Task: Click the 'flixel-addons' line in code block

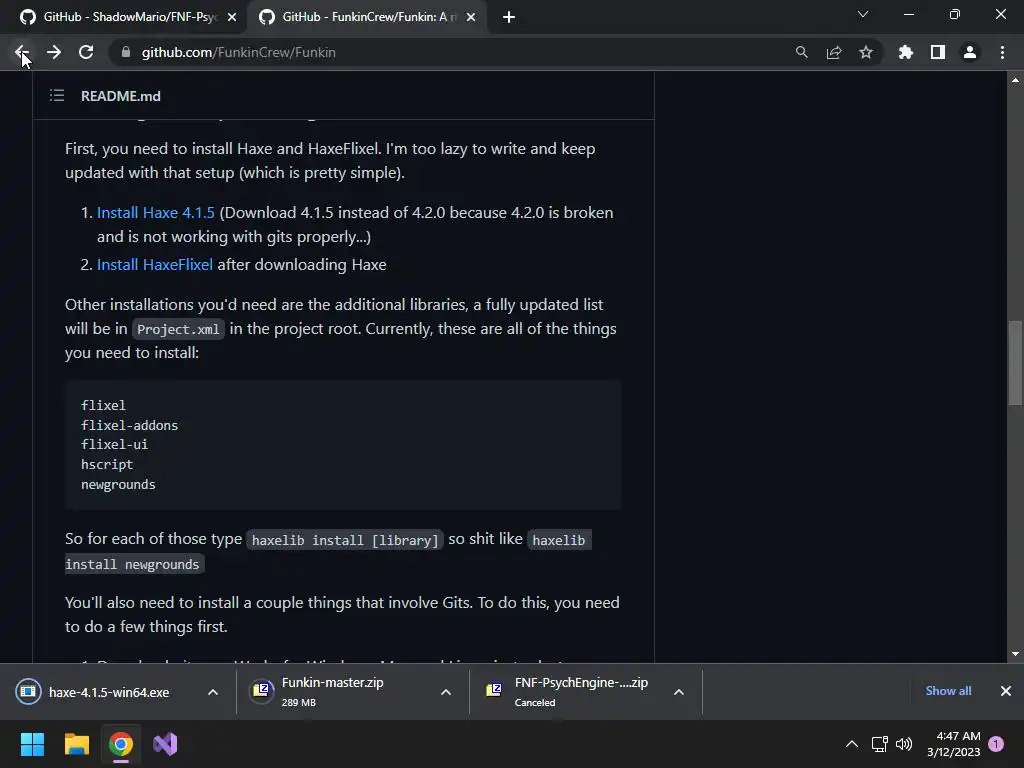Action: pyautogui.click(x=129, y=426)
